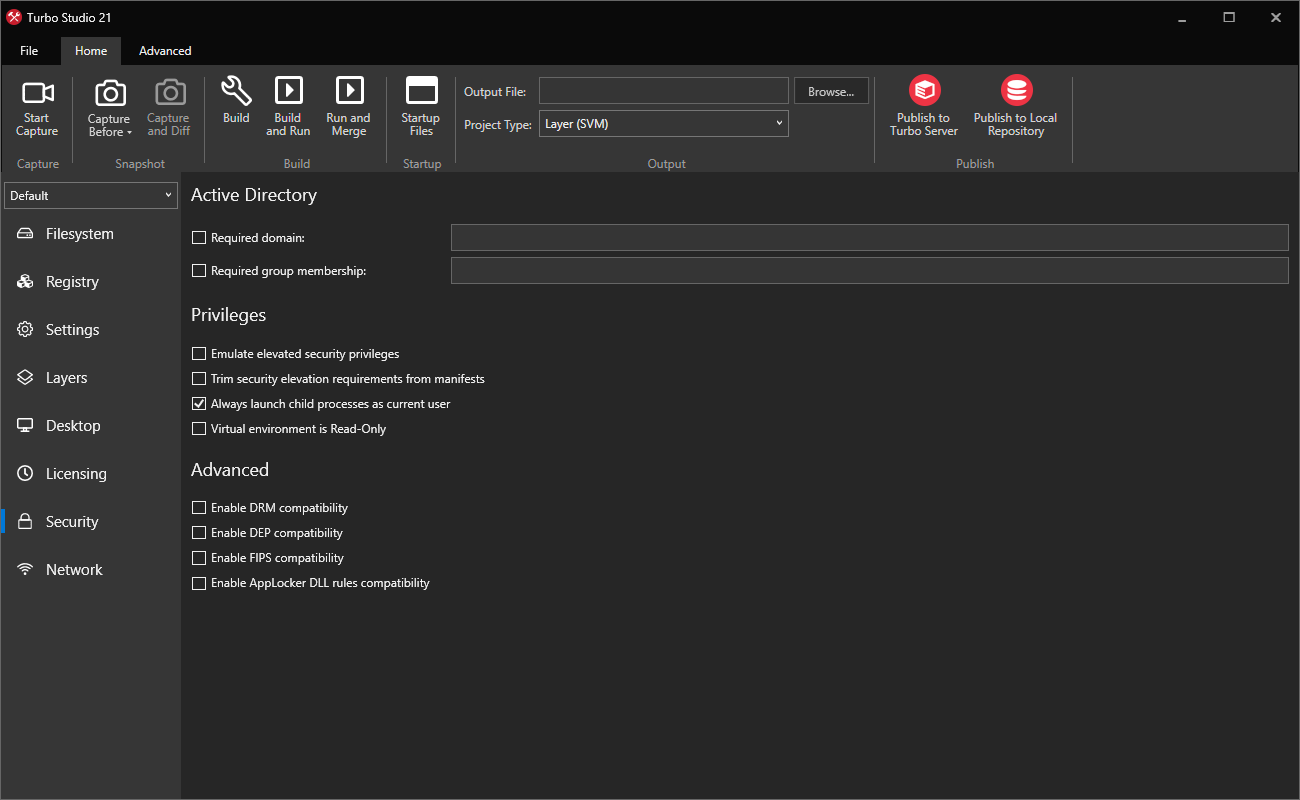Screen dimensions: 1300x800
Task: Expand the Capture Before dropdown
Action: pos(108,105)
